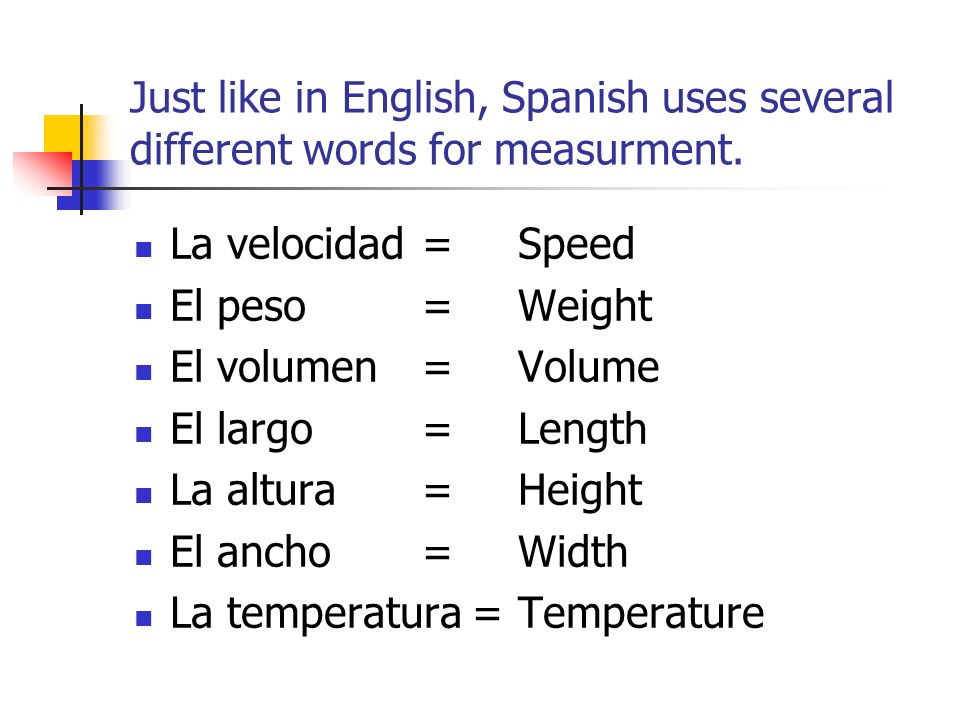Click the bullet beside La velocidad
Viewport: 960px width, 720px height.
pos(144,249)
